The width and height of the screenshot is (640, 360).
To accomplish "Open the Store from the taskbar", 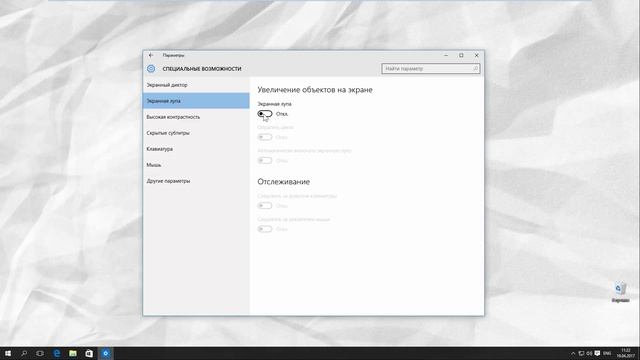I will (89, 353).
